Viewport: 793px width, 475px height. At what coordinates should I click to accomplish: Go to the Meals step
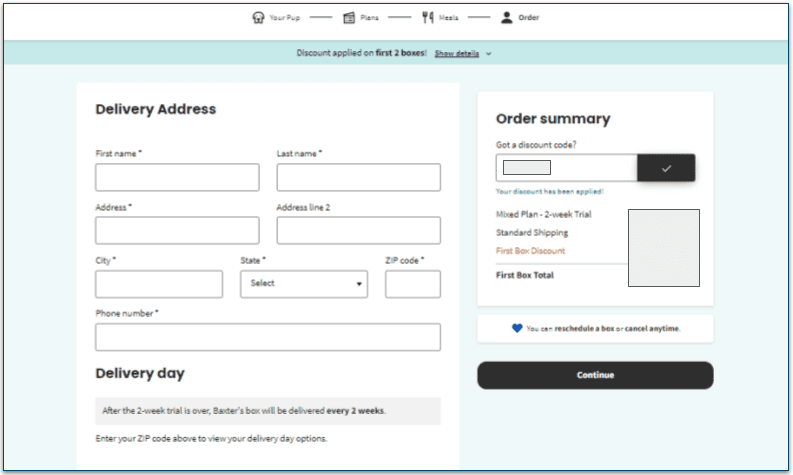440,18
